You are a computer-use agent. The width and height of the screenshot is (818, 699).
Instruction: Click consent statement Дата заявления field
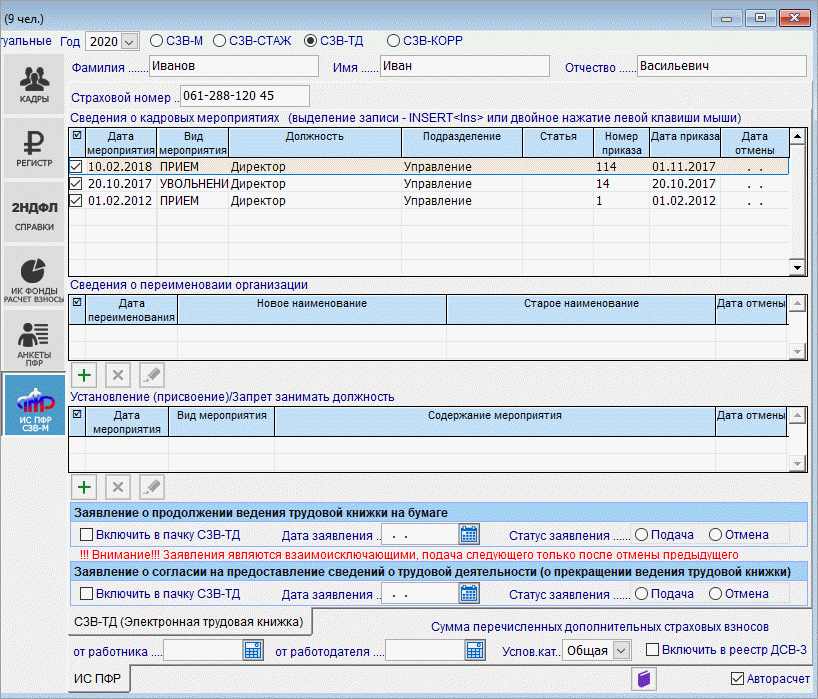(420, 594)
